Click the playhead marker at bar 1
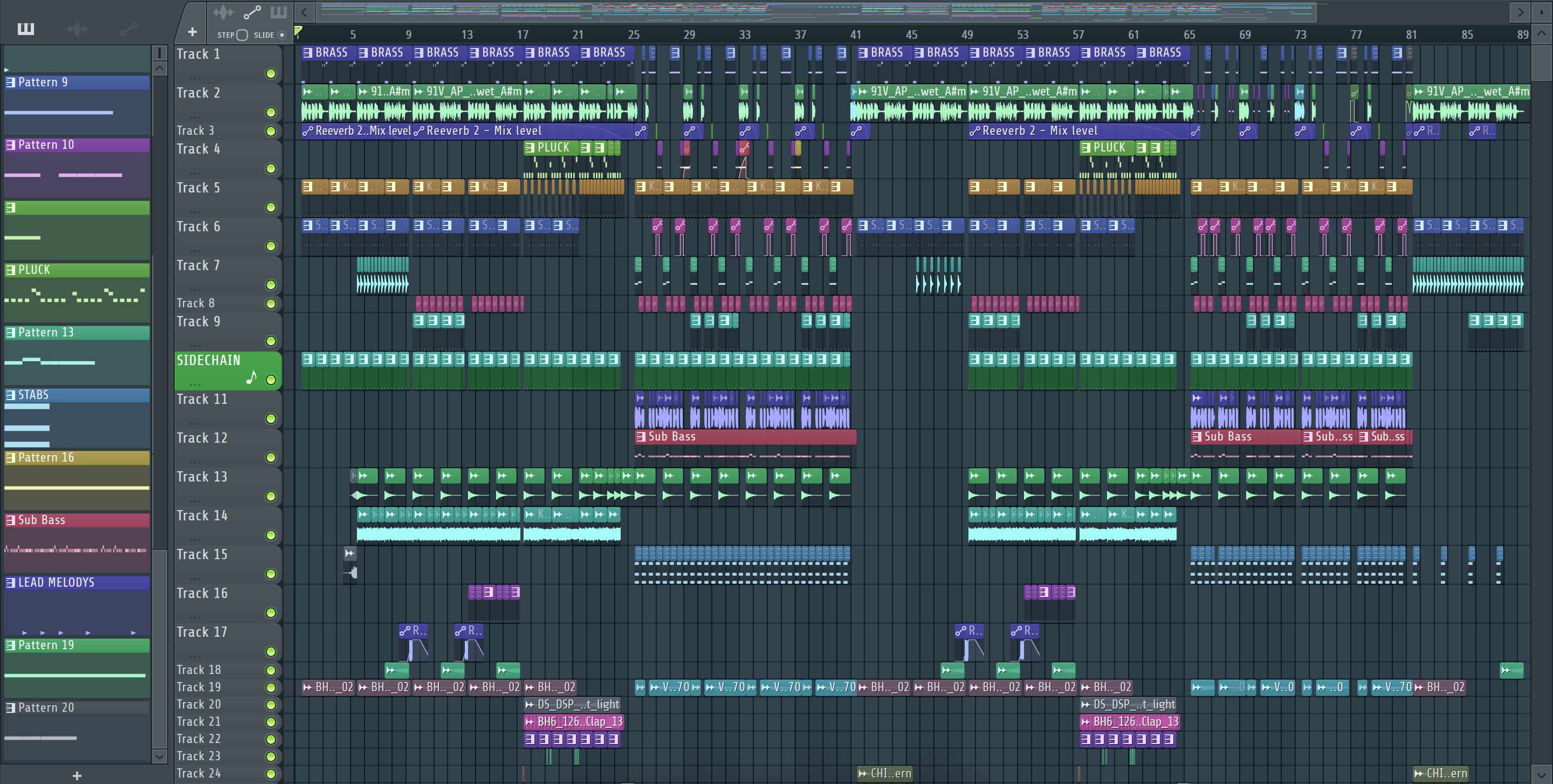The width and height of the screenshot is (1553, 784). click(x=298, y=30)
